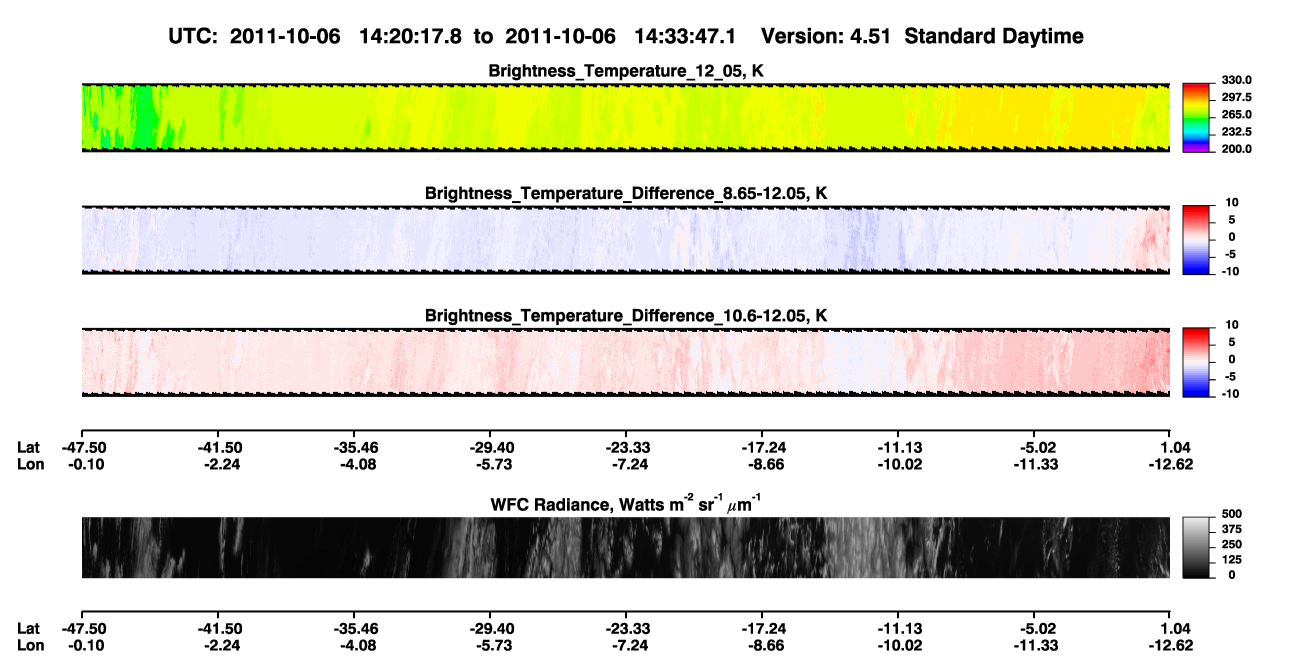Click longitude '-12.62' on the axis below WFC Radiance

[x=1170, y=645]
